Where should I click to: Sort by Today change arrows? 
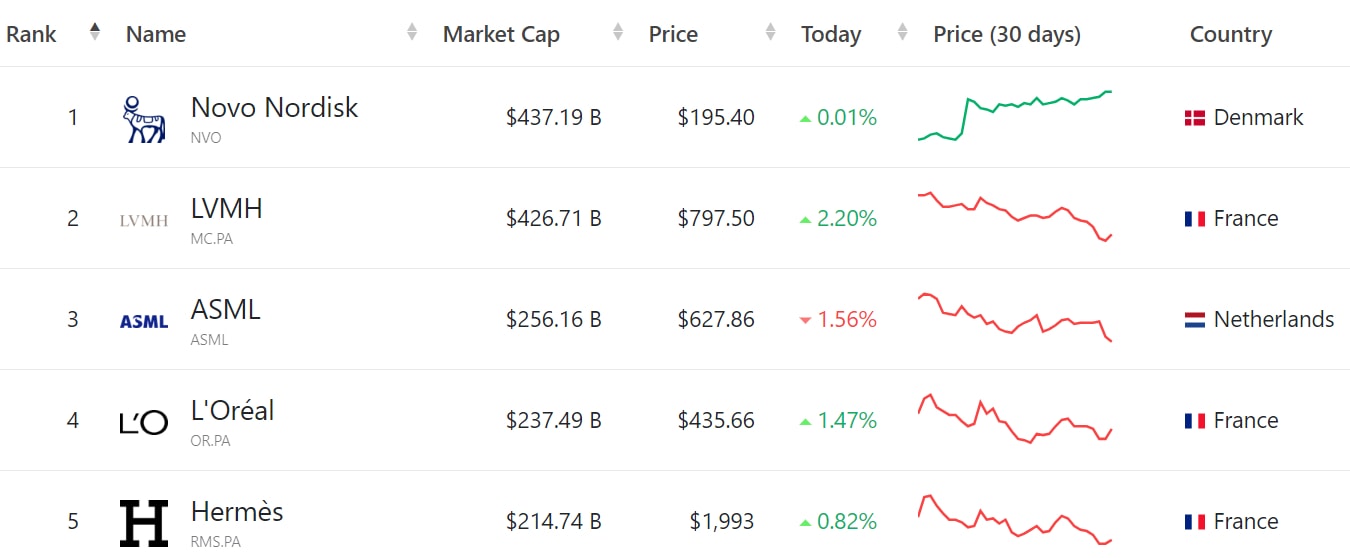coord(903,32)
